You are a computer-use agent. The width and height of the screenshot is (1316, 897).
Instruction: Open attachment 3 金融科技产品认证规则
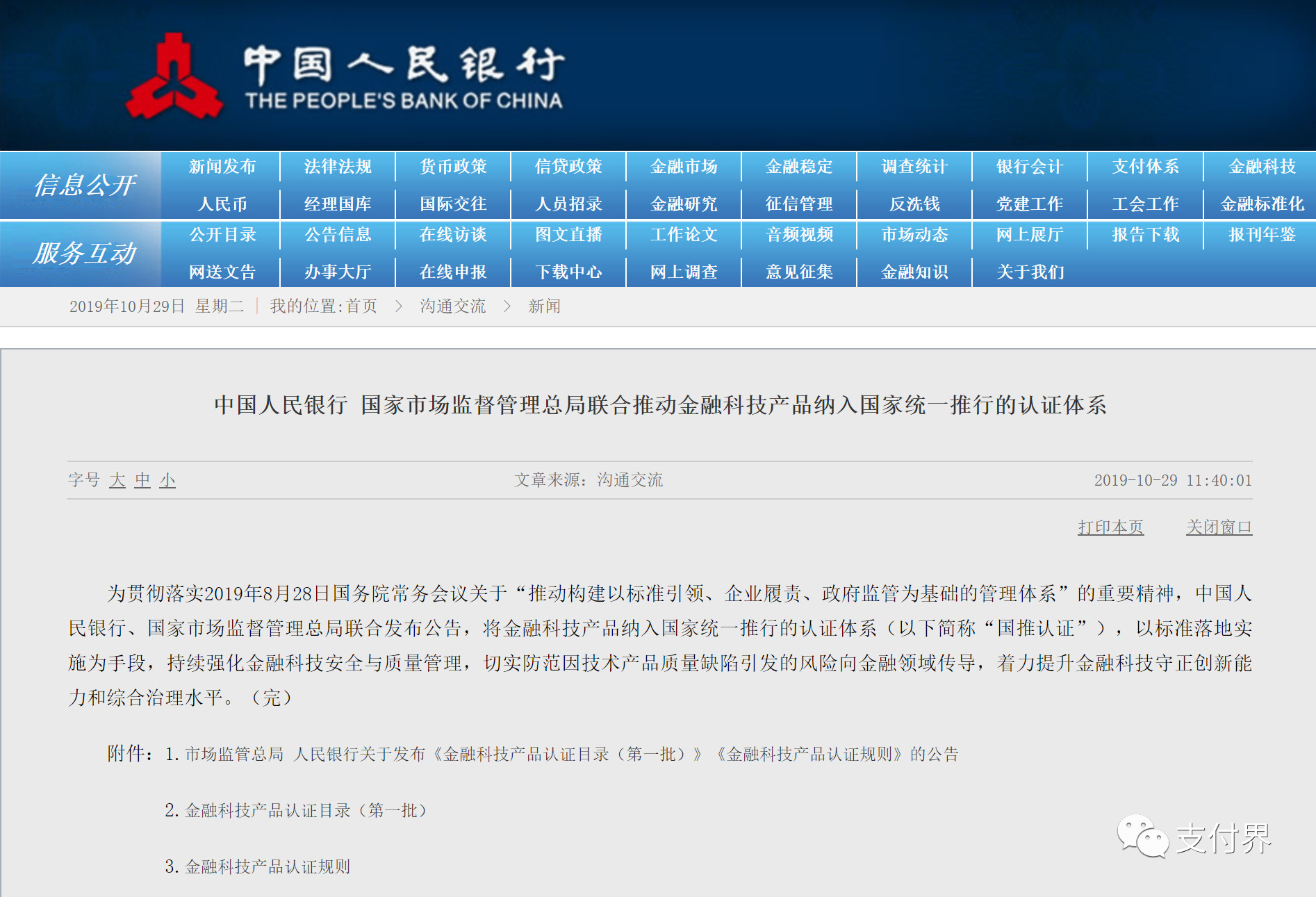click(268, 867)
